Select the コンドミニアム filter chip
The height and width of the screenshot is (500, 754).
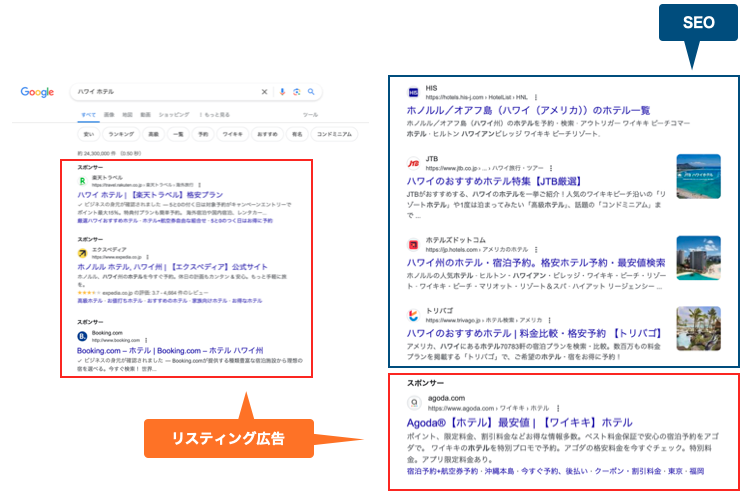tap(335, 133)
